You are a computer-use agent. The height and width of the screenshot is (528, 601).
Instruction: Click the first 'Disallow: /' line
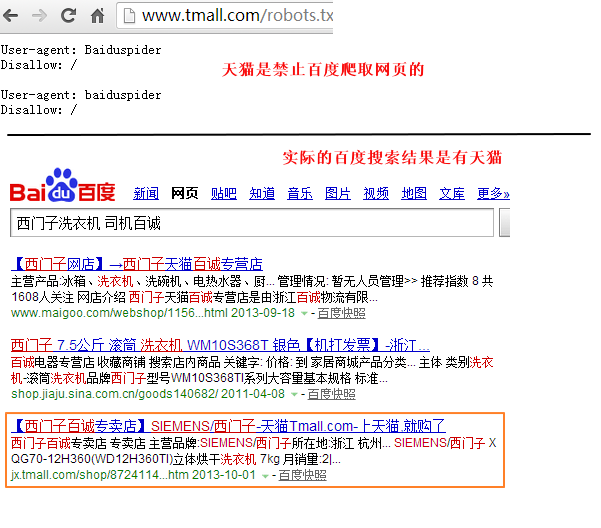coord(39,65)
